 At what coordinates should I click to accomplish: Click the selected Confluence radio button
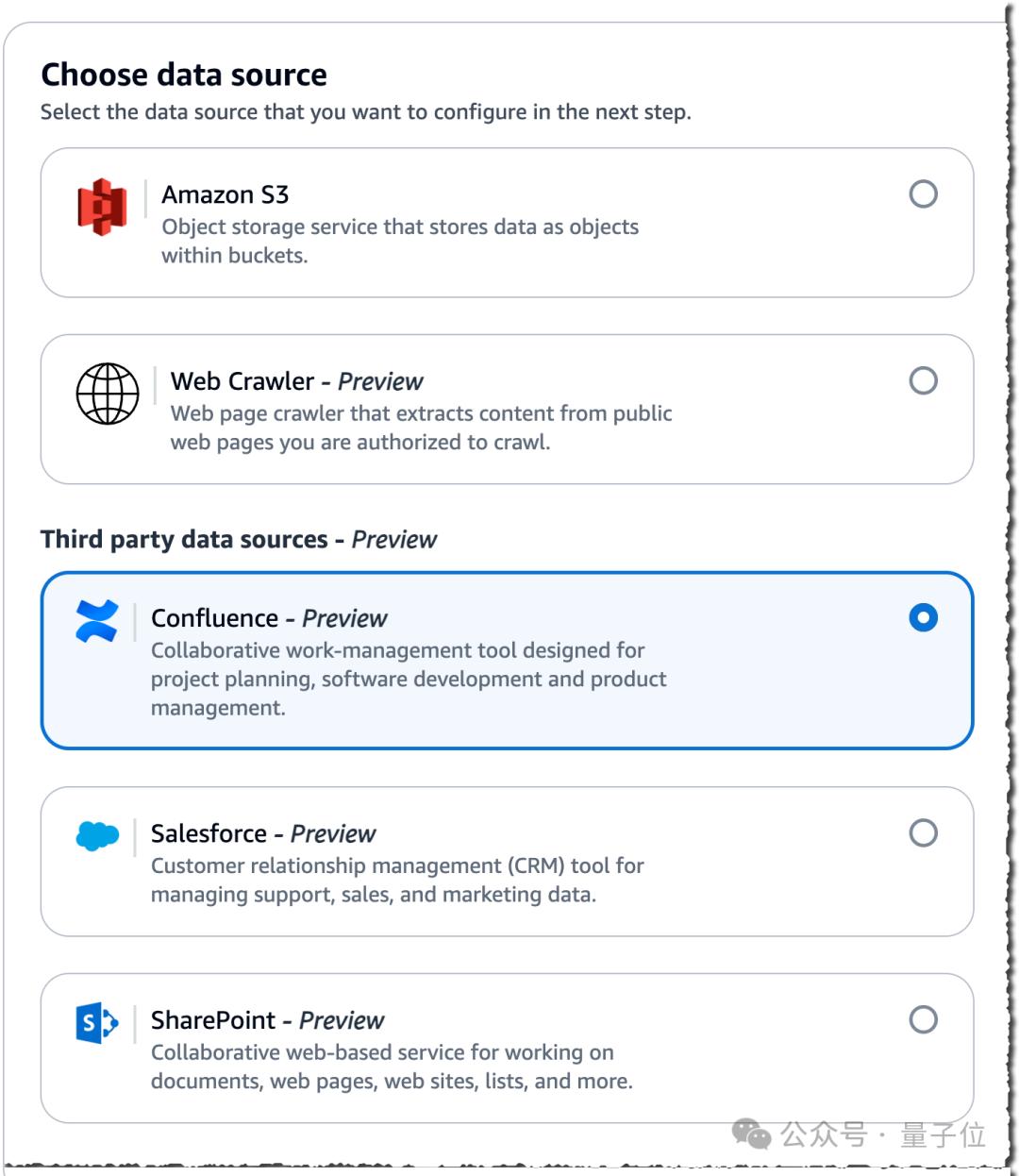[923, 617]
